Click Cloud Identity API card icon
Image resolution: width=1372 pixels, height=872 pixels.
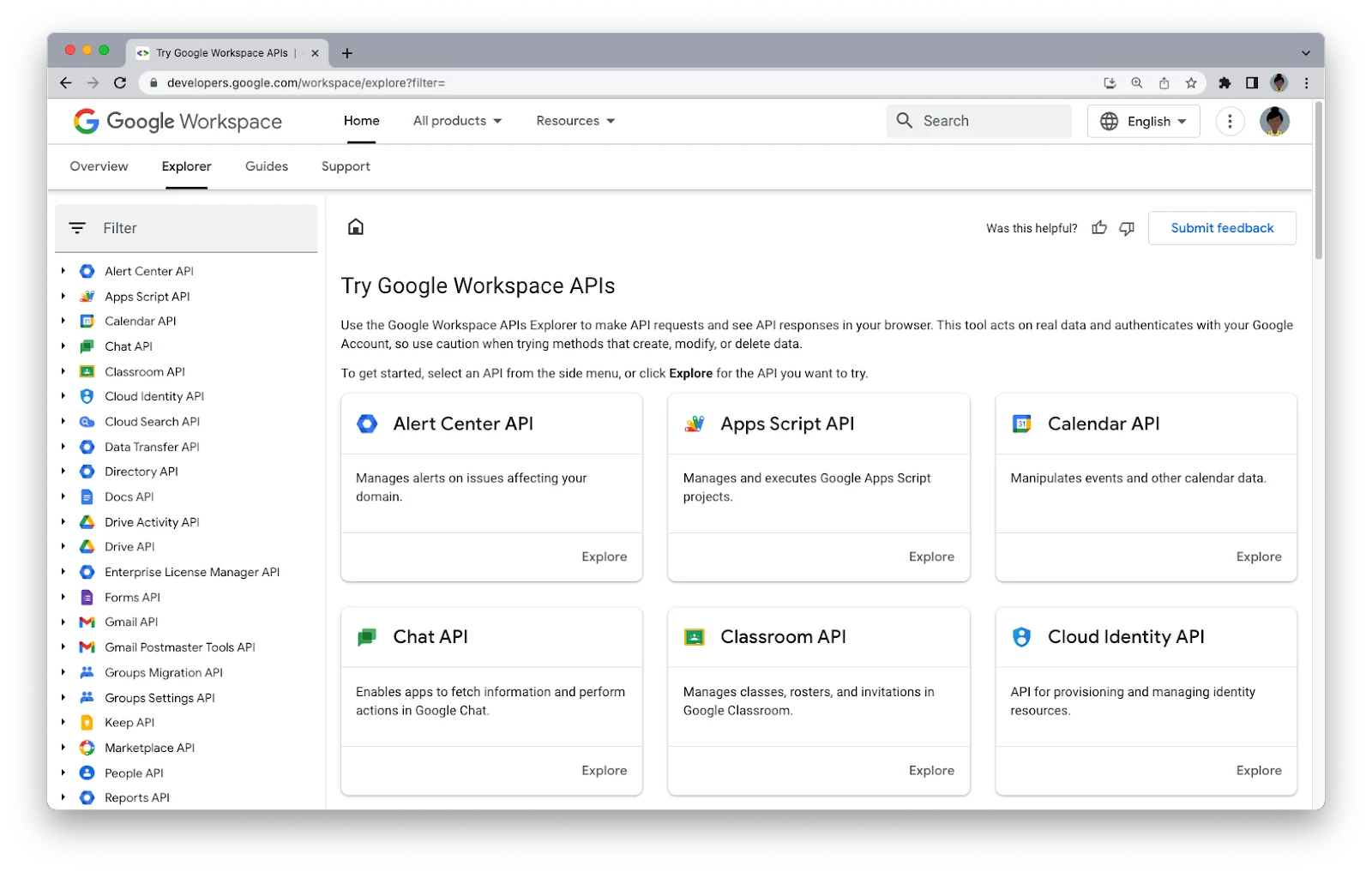(x=1021, y=637)
